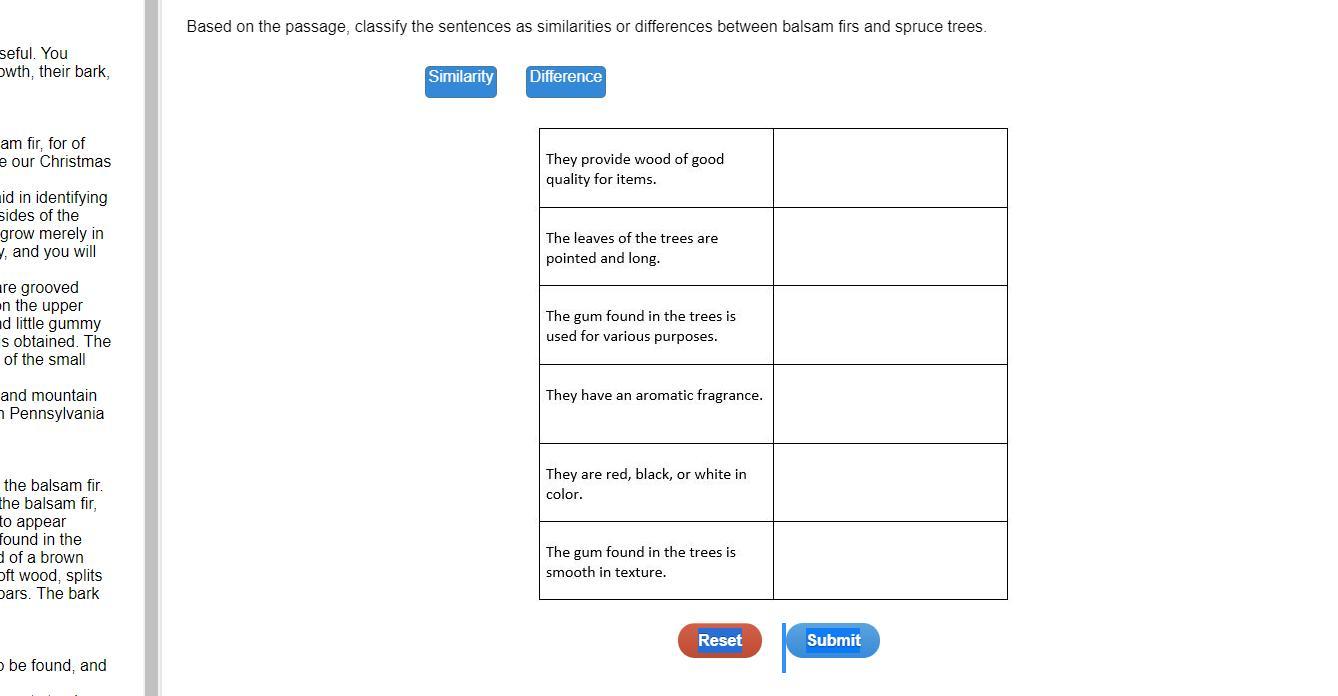The width and height of the screenshot is (1338, 696).
Task: Click the question instructions text at top
Action: 586,27
